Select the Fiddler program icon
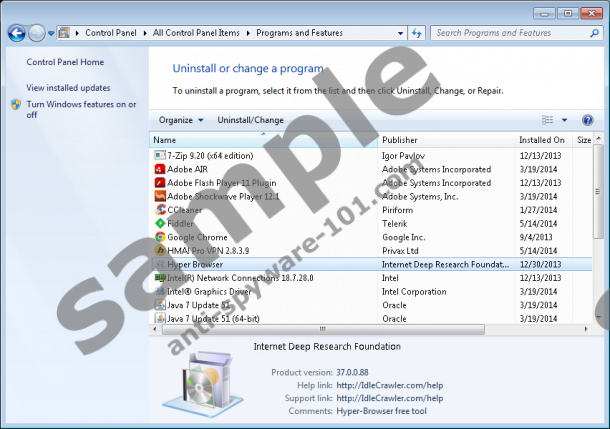The height and width of the screenshot is (429, 610). pyautogui.click(x=160, y=224)
